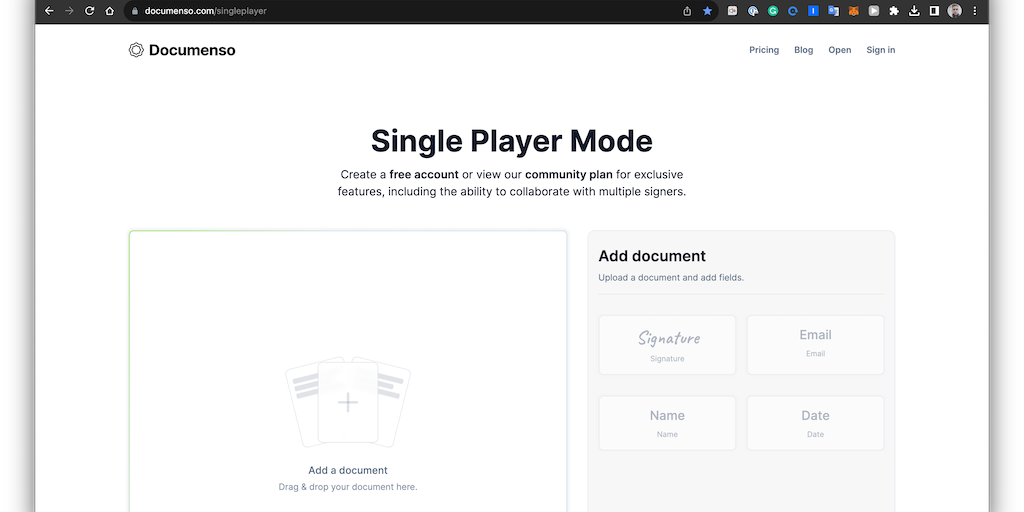Click the browser forward arrow

[x=69, y=11]
